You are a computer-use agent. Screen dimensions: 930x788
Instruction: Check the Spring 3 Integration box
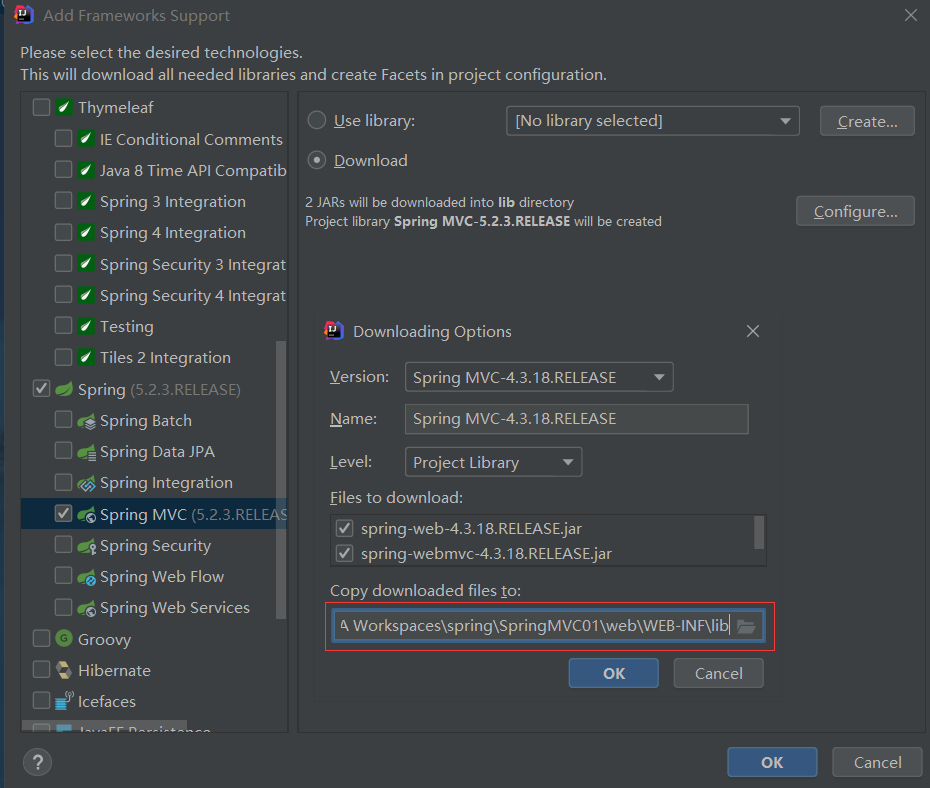coord(63,200)
